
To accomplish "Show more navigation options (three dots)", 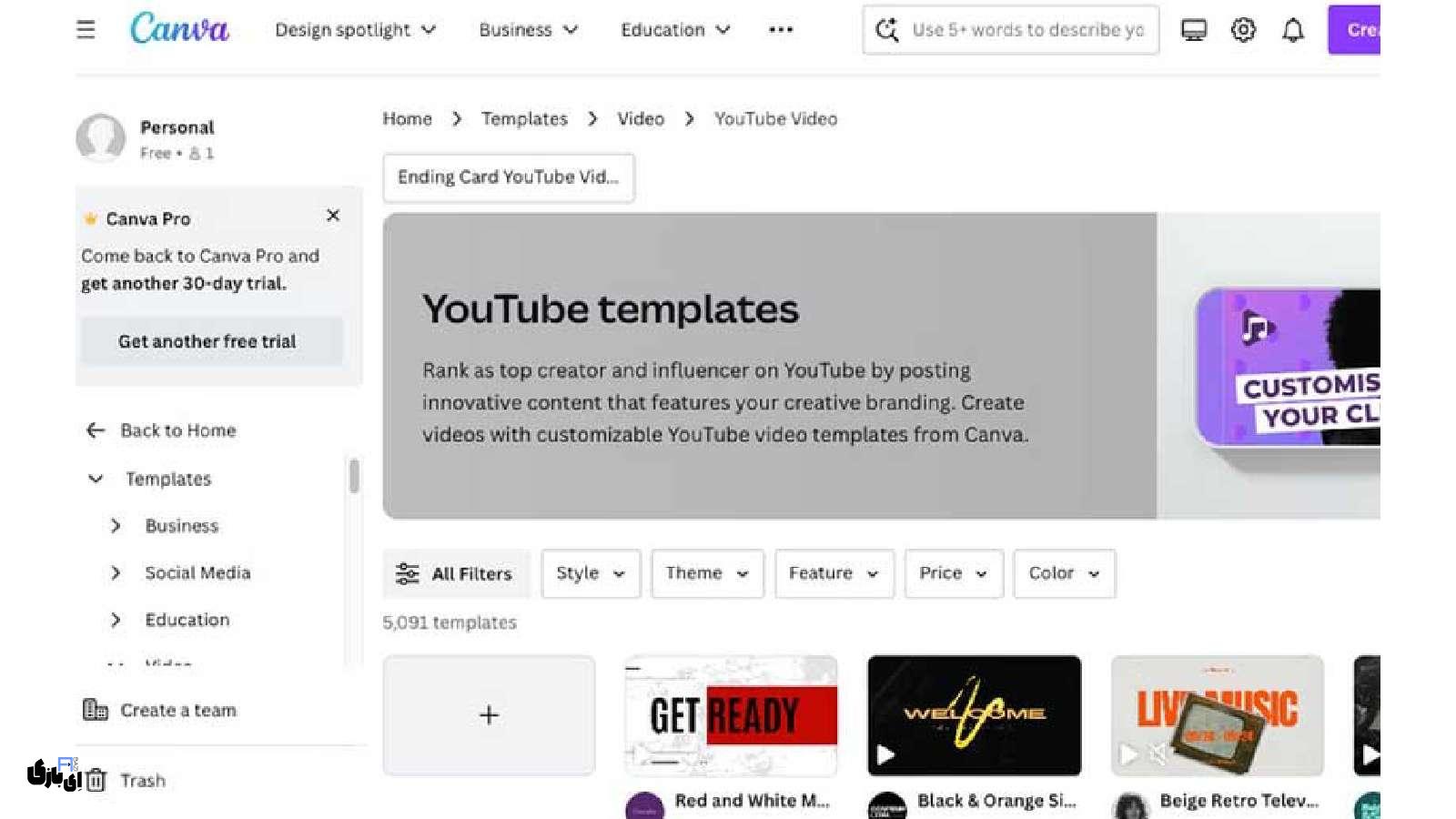I will 781,30.
